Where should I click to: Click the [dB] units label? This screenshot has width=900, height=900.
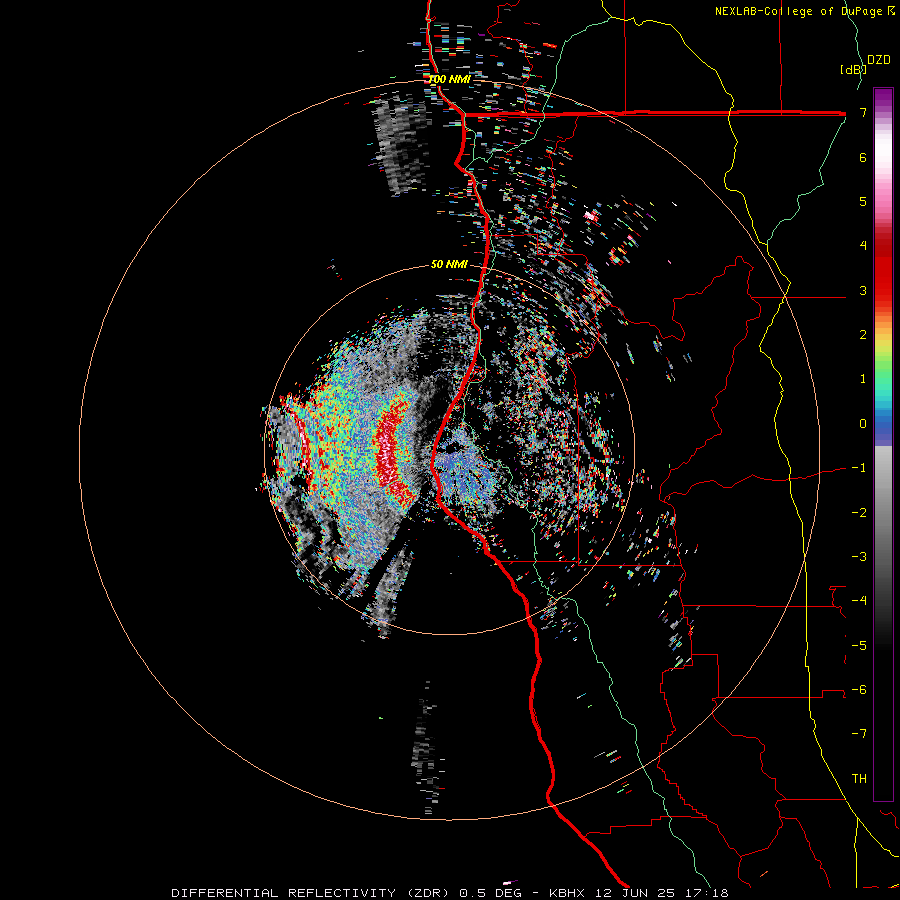coord(852,69)
